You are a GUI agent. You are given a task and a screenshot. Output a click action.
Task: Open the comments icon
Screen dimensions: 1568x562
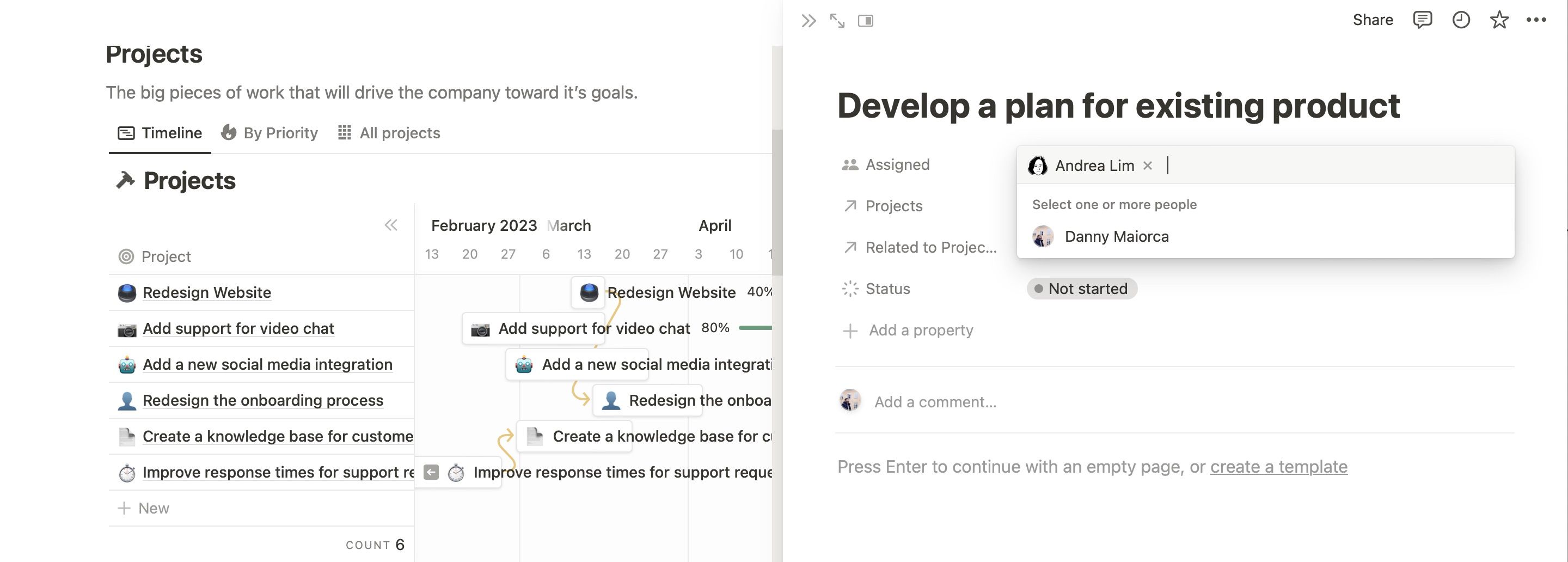1422,20
